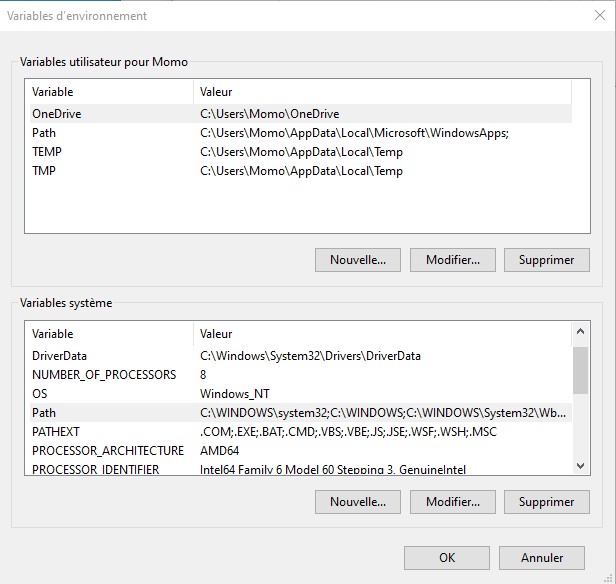This screenshot has width=616, height=584.
Task: Click Nouvelle button under user variables
Action: coord(358,260)
